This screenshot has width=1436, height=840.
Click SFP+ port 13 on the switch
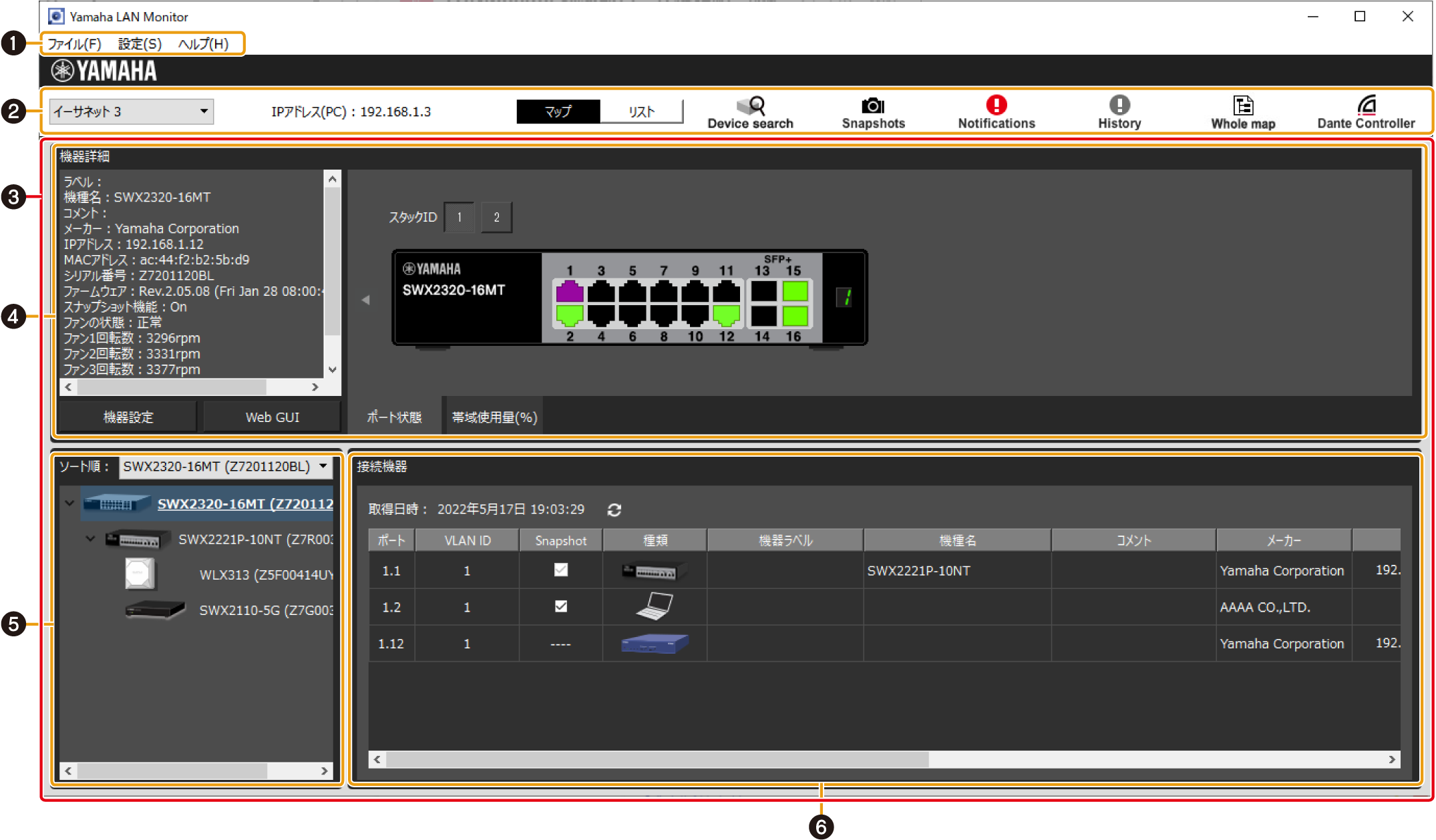(x=763, y=292)
